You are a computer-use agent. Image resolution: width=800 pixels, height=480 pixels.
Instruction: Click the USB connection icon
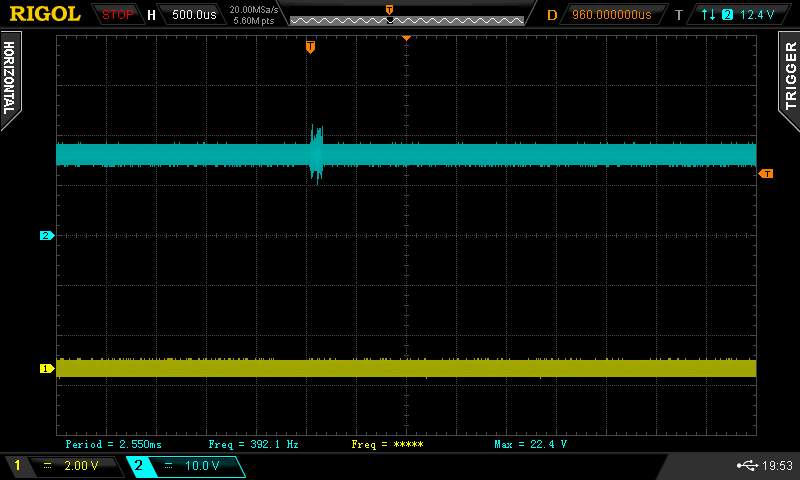(746, 465)
